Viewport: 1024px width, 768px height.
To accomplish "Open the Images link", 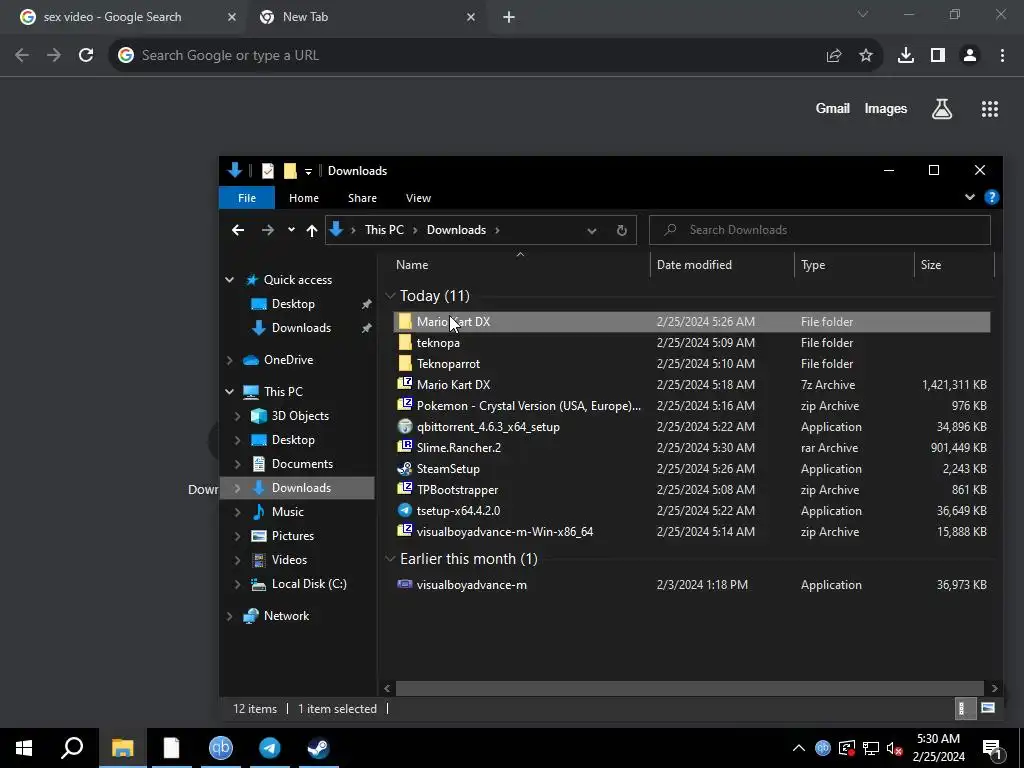I will coord(886,109).
